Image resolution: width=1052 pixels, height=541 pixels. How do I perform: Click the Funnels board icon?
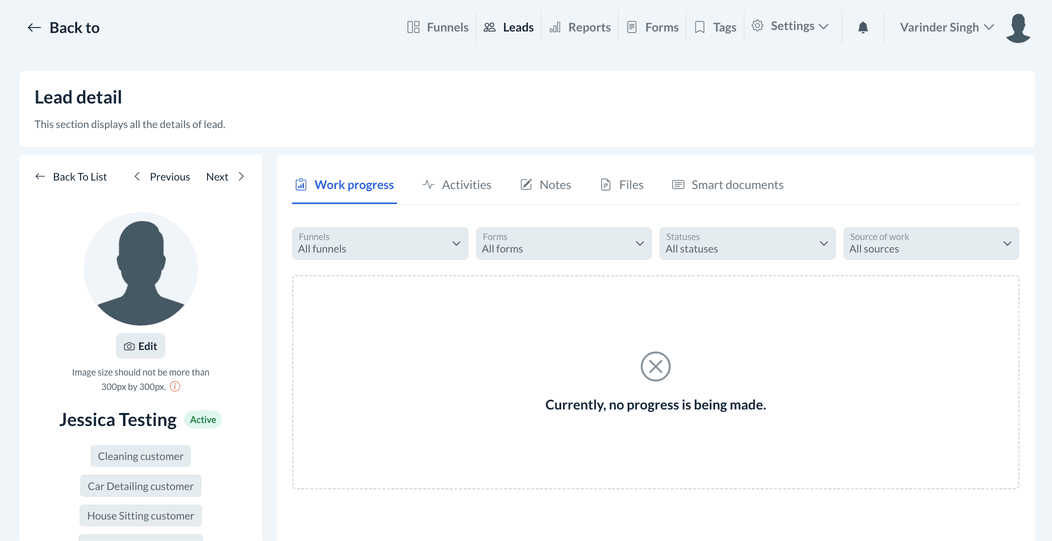(413, 28)
